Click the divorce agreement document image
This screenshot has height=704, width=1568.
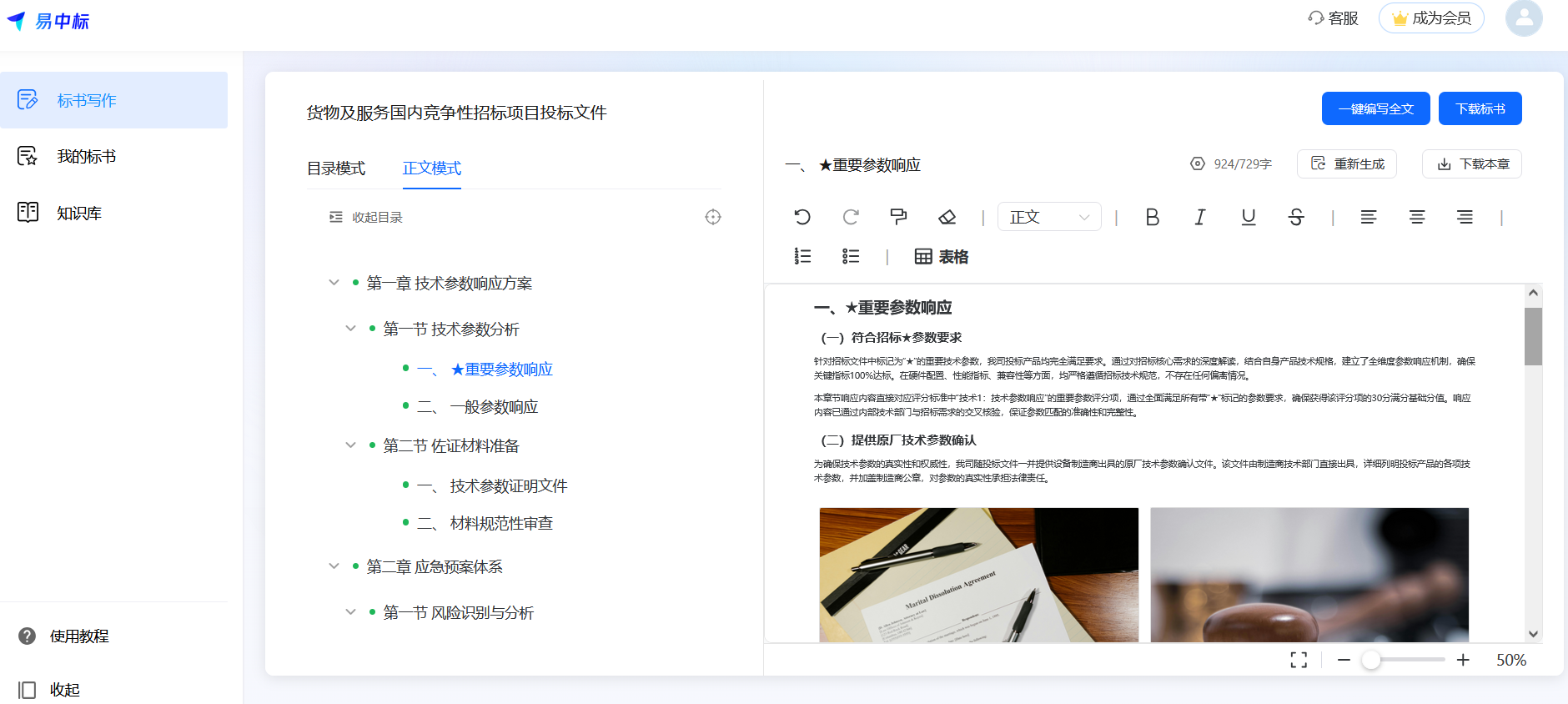click(979, 575)
